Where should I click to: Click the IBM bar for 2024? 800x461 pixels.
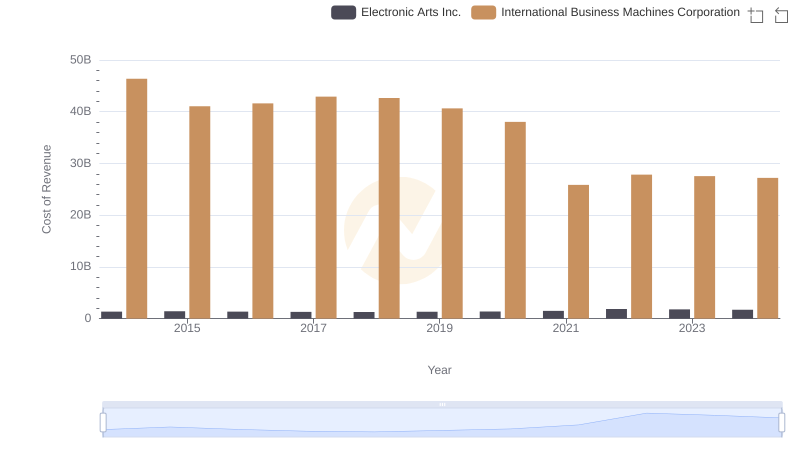(768, 248)
